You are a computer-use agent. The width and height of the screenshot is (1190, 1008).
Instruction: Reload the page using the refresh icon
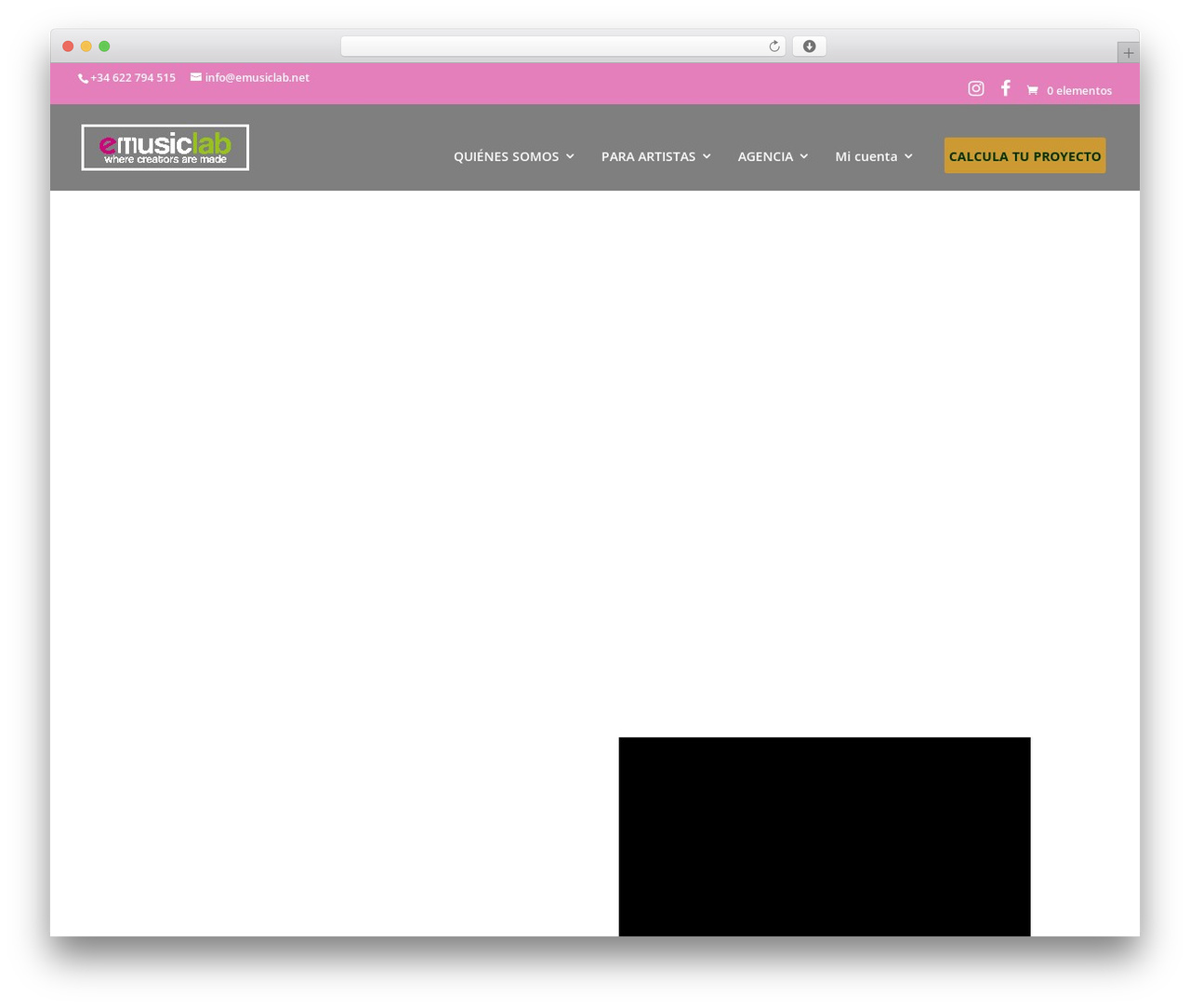[x=774, y=46]
